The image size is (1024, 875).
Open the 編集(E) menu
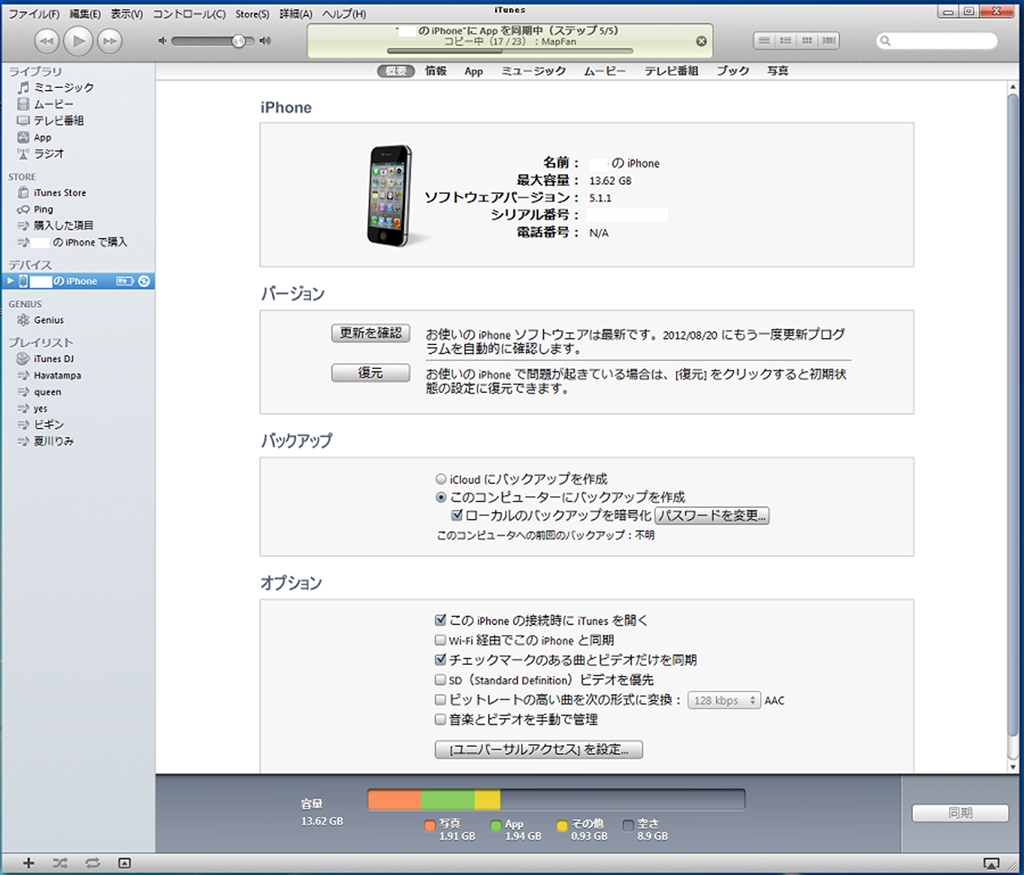[x=85, y=14]
